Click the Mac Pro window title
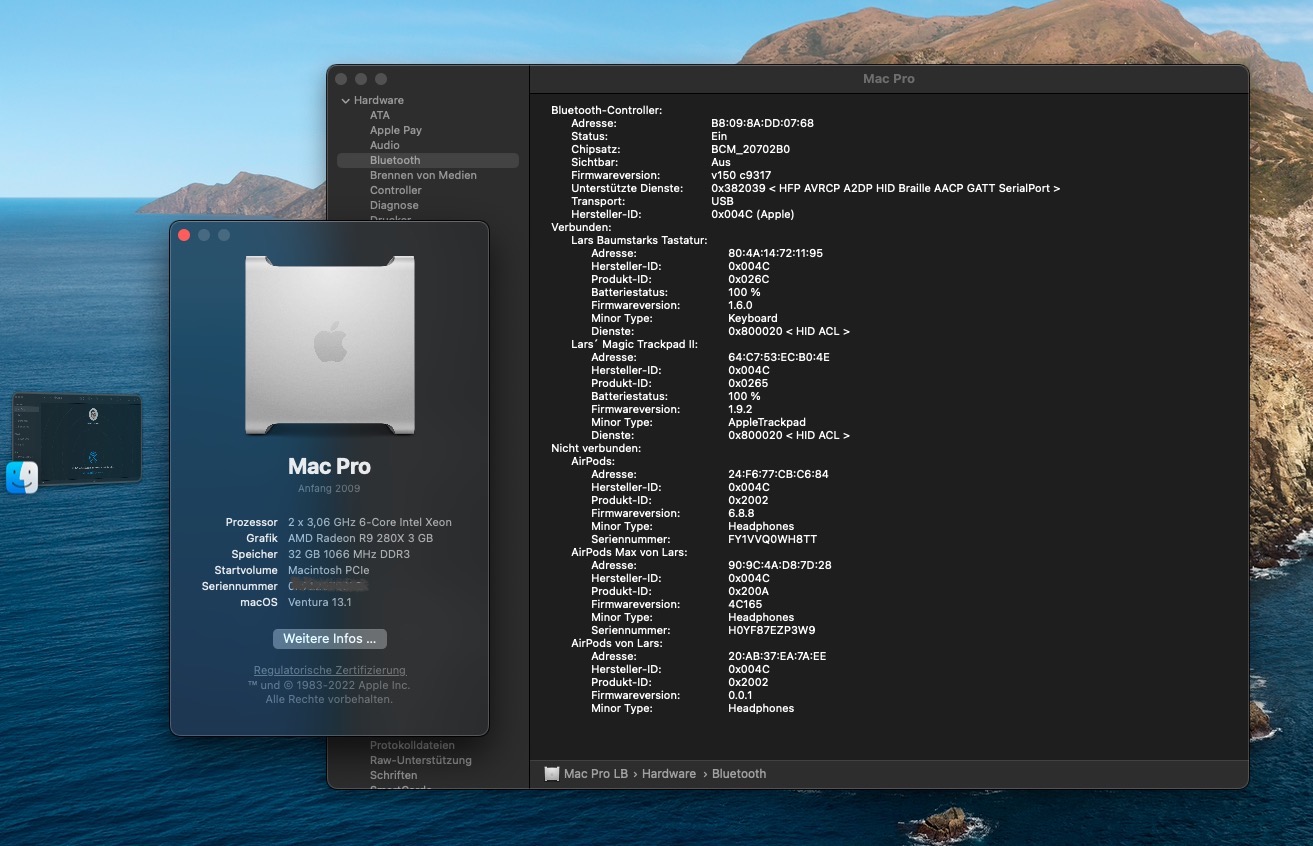Screen dimensions: 1313x846 [x=889, y=79]
